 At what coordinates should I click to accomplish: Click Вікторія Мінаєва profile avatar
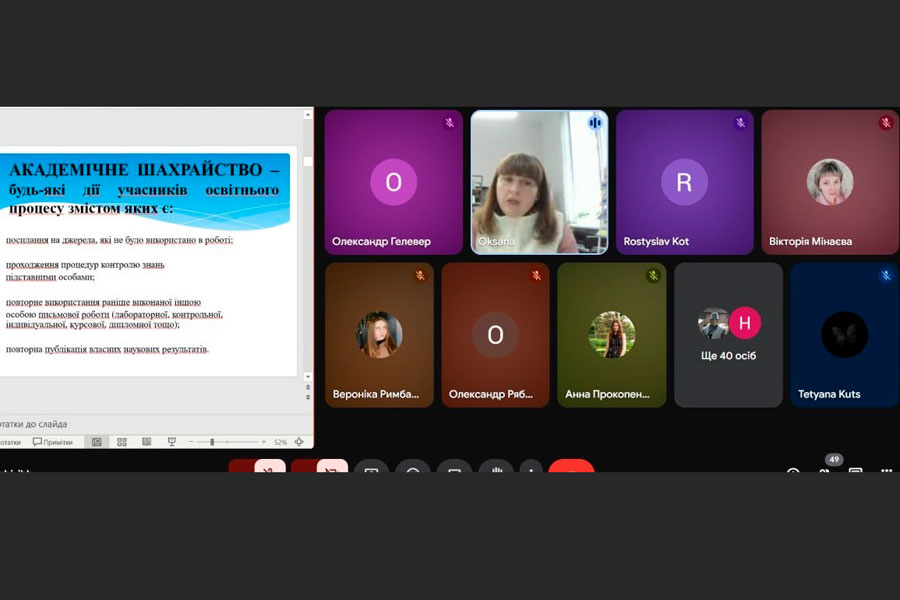[830, 182]
